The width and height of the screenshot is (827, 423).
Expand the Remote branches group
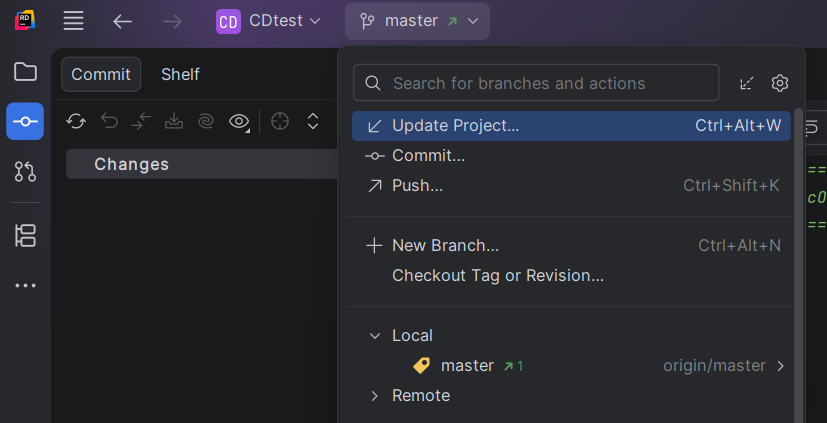point(374,396)
